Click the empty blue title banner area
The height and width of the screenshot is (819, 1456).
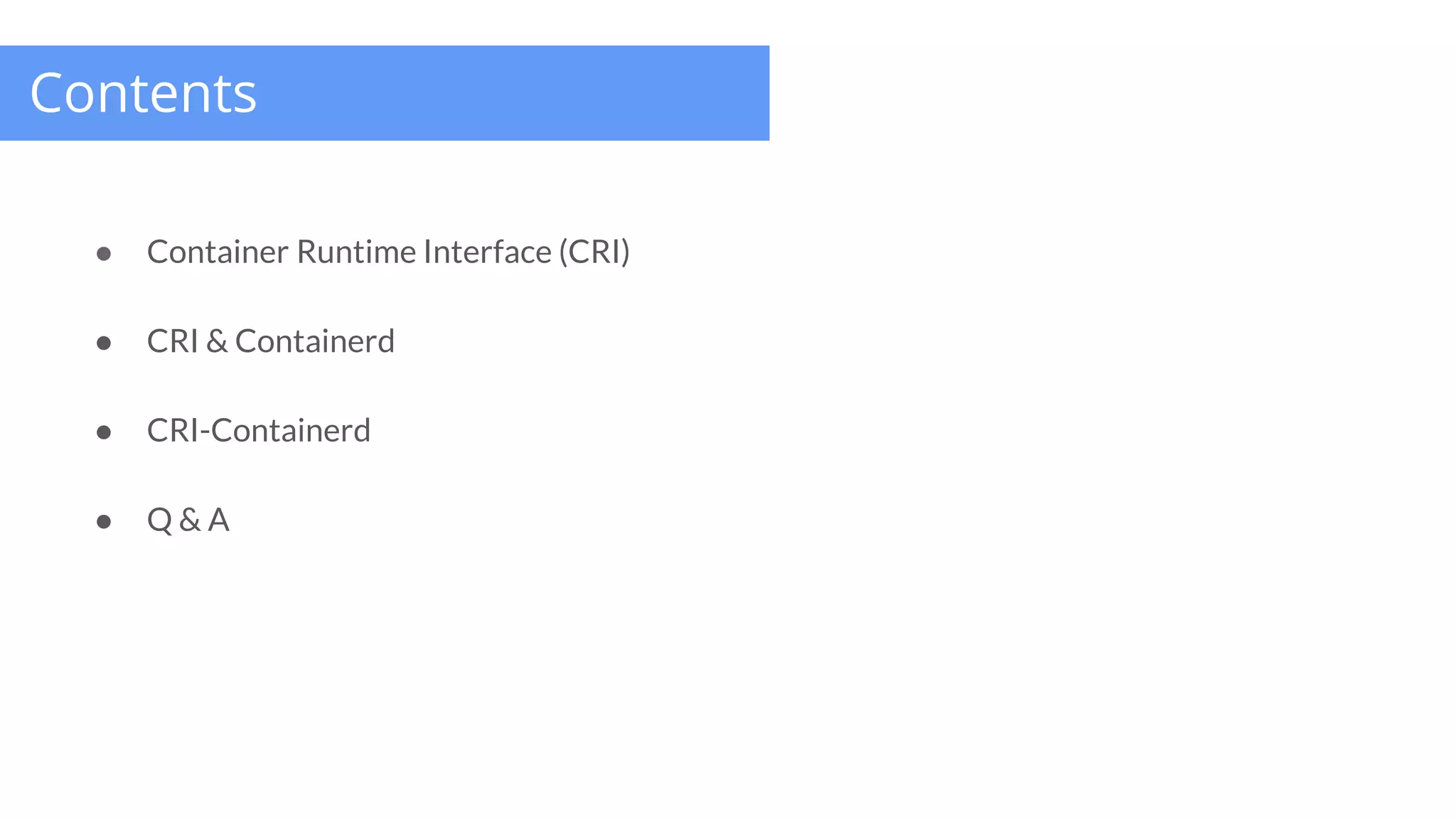tap(512, 93)
